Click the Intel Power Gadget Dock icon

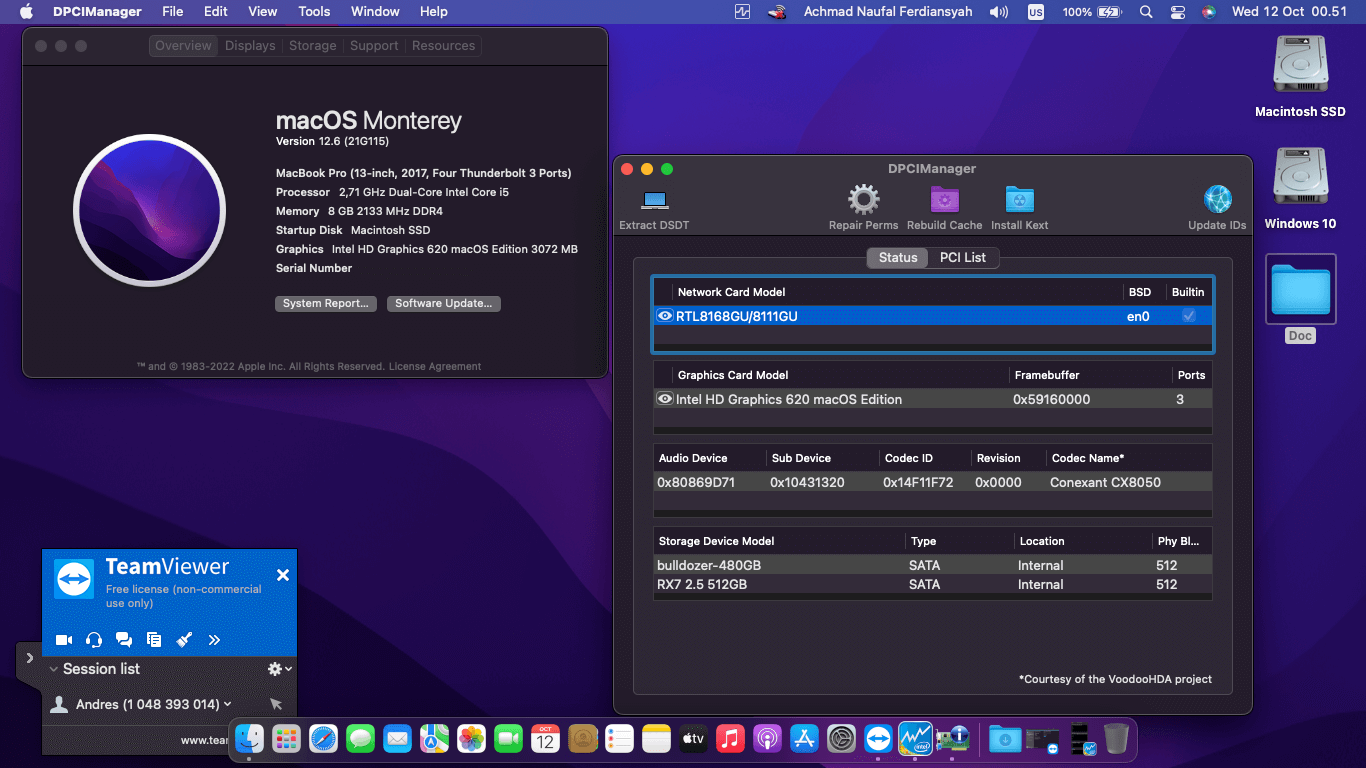point(915,739)
